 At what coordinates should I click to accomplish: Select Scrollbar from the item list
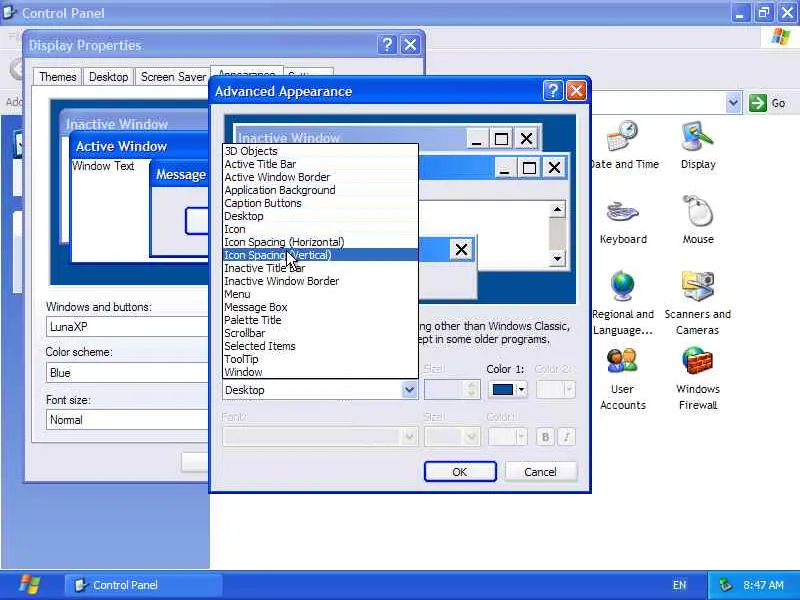pyautogui.click(x=320, y=333)
